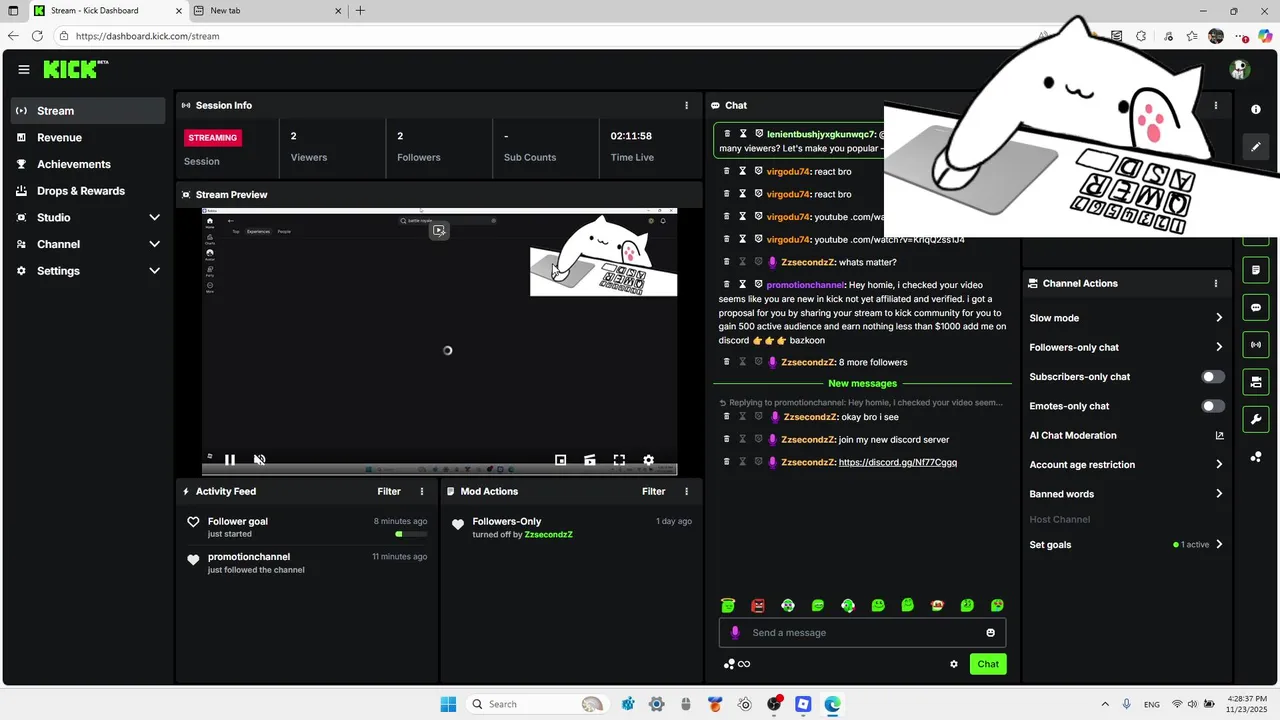The image size is (1280, 720).
Task: Open Channel Actions kebab menu
Action: click(x=1216, y=284)
